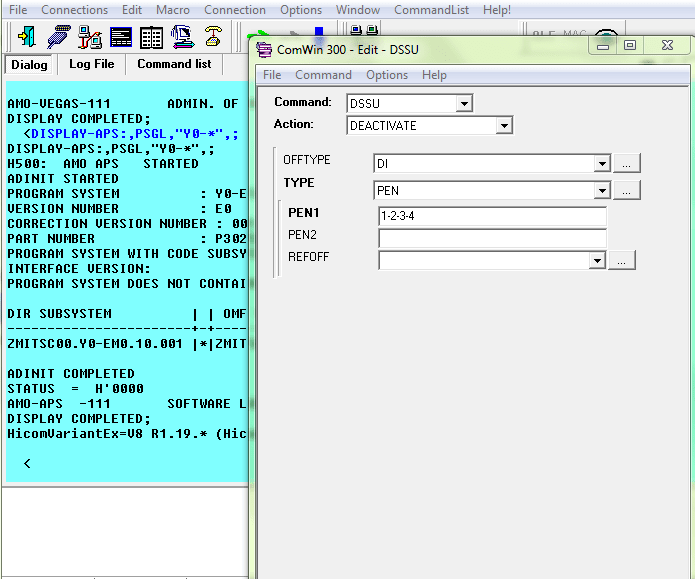Click the ellipsis button beside TYPE
695x579 pixels.
pos(626,191)
